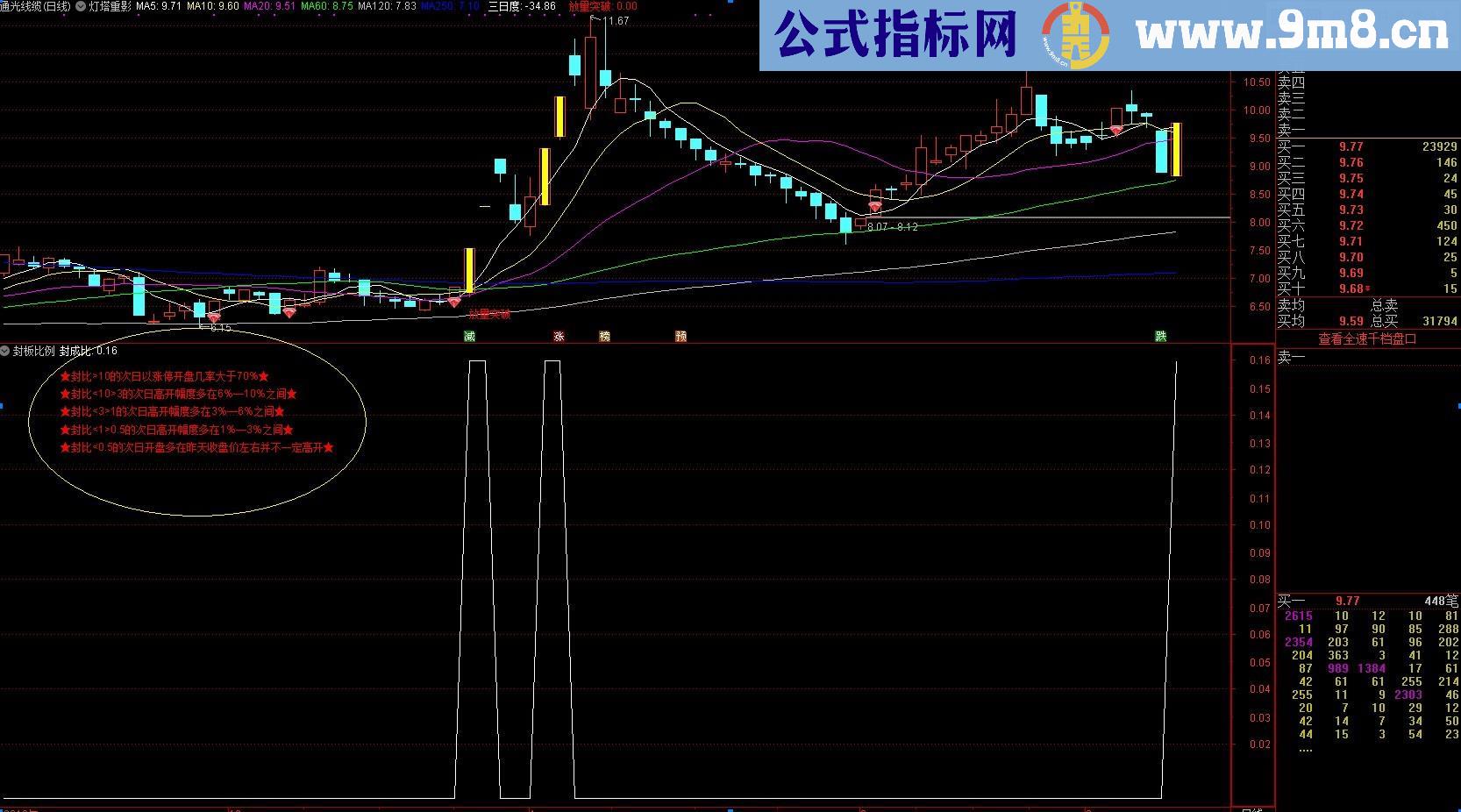Click the MA5 moving average label
The width and height of the screenshot is (1461, 812).
point(159,6)
